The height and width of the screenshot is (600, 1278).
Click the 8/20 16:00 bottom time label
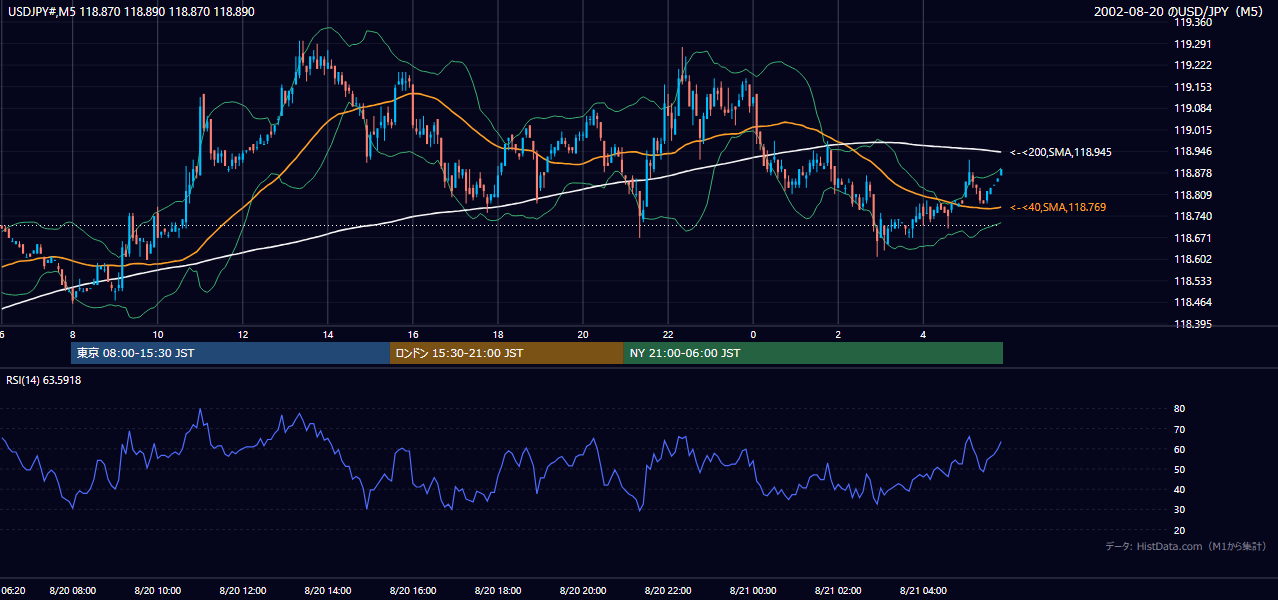[413, 591]
